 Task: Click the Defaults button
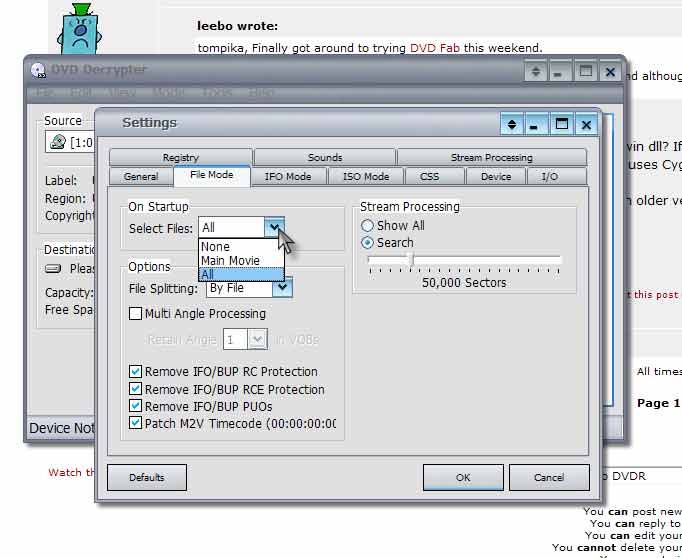tap(147, 478)
